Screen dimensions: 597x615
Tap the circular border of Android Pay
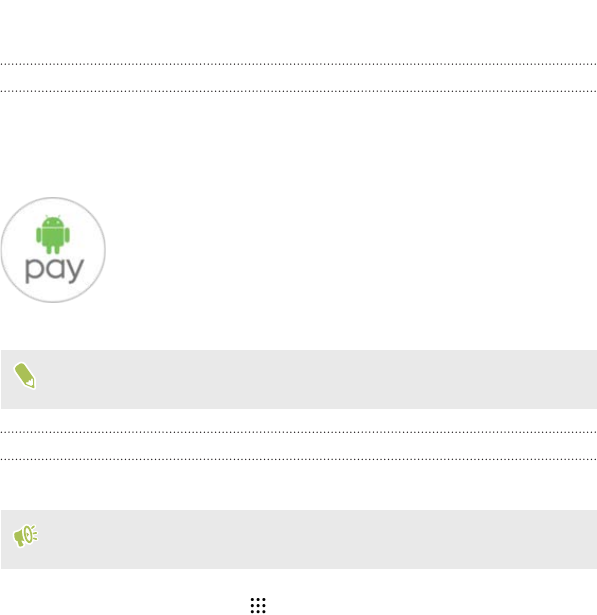[x=53, y=198]
